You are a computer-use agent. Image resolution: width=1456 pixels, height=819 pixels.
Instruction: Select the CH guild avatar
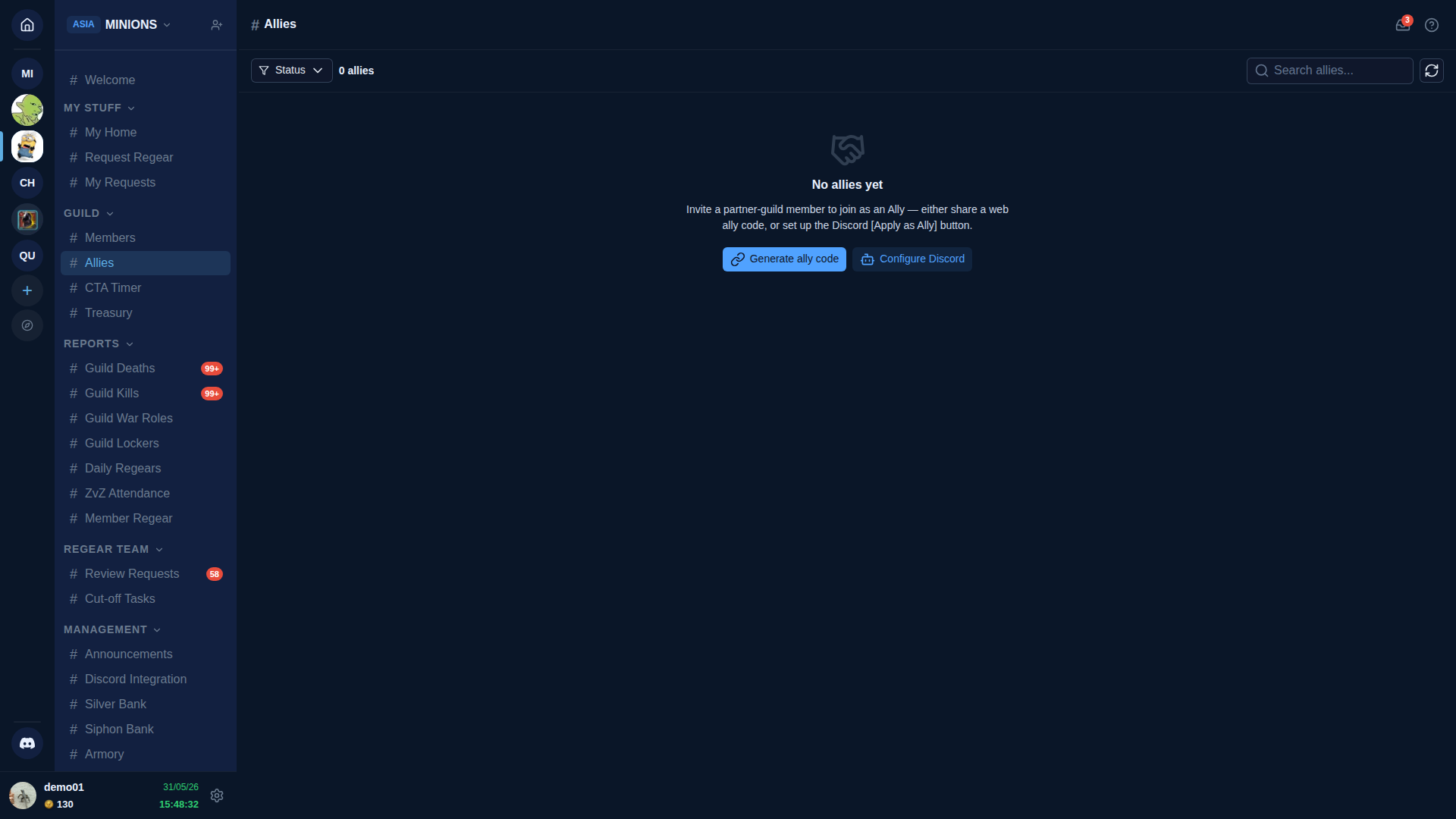(x=27, y=183)
